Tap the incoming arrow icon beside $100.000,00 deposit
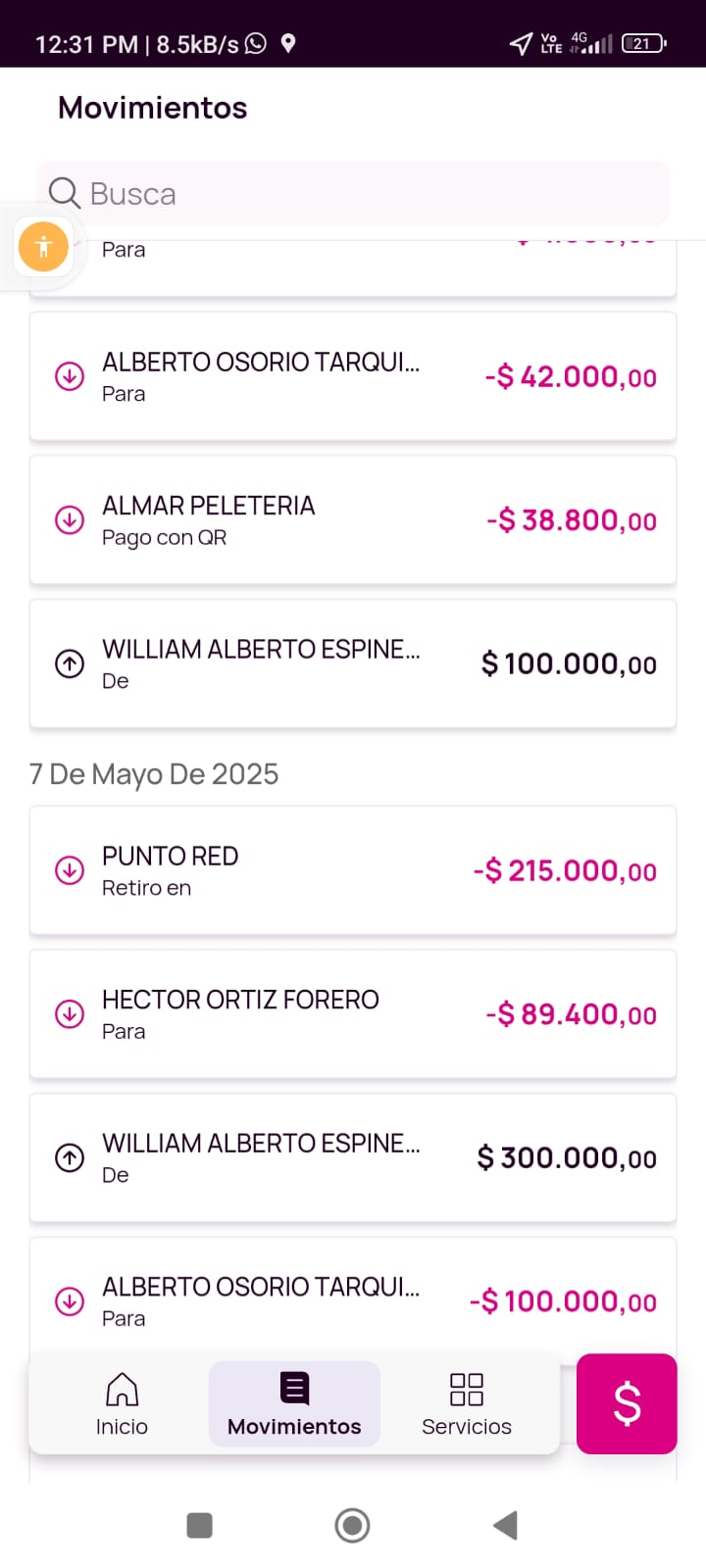The image size is (706, 1568). point(70,663)
